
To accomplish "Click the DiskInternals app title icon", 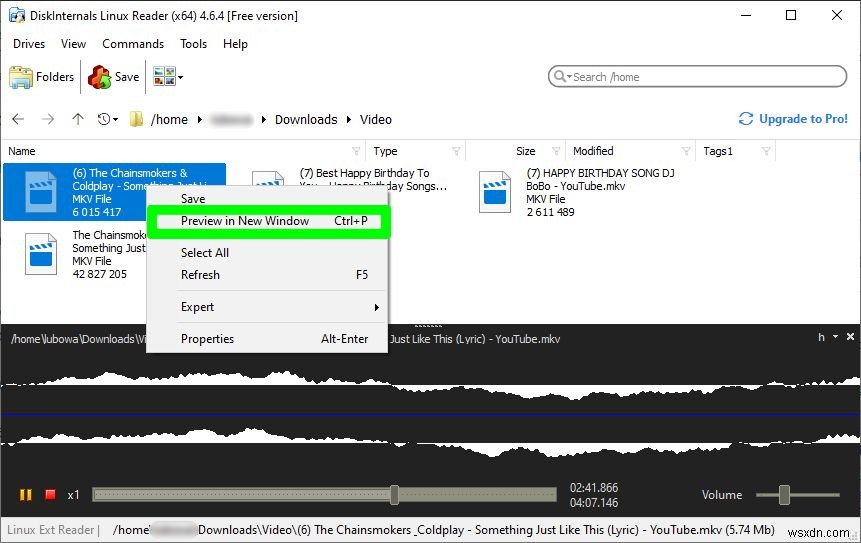I will coord(16,15).
